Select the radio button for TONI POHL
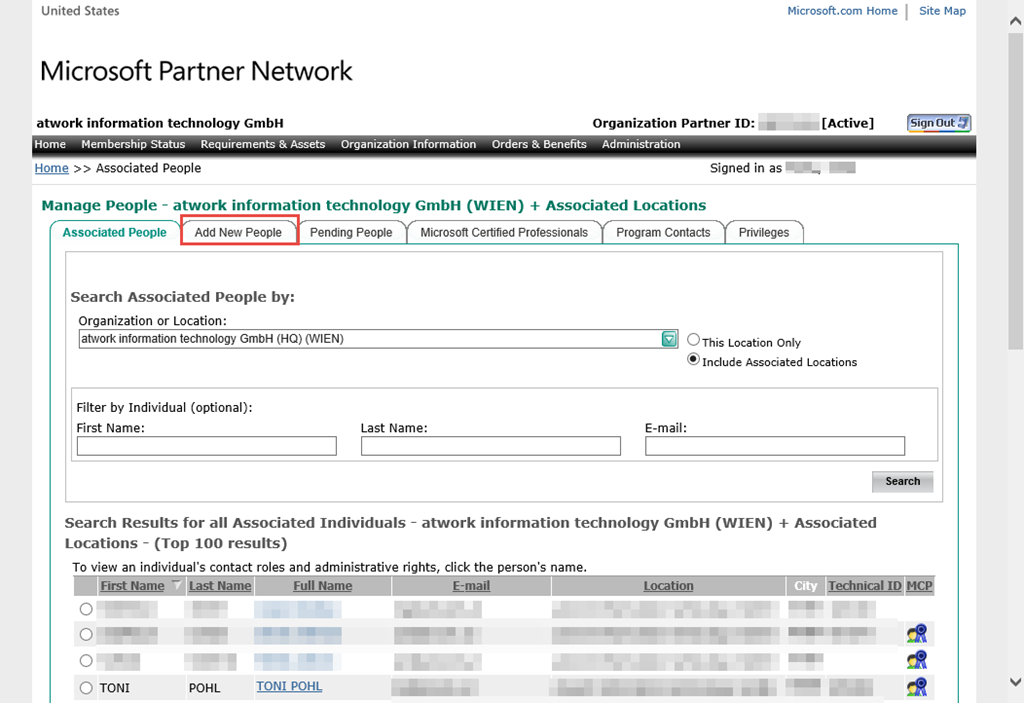The width and height of the screenshot is (1024, 703). coord(86,688)
